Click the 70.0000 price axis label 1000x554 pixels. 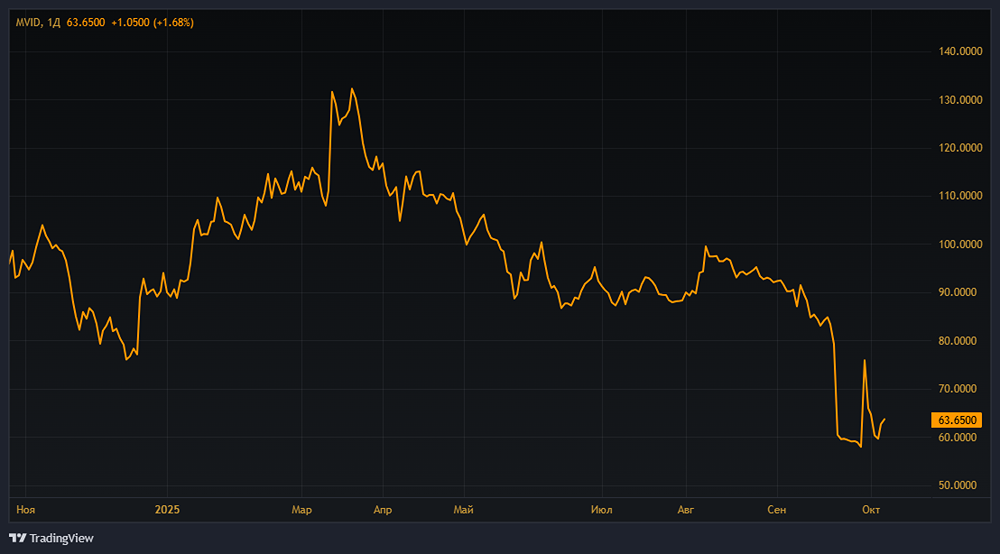[957, 388]
